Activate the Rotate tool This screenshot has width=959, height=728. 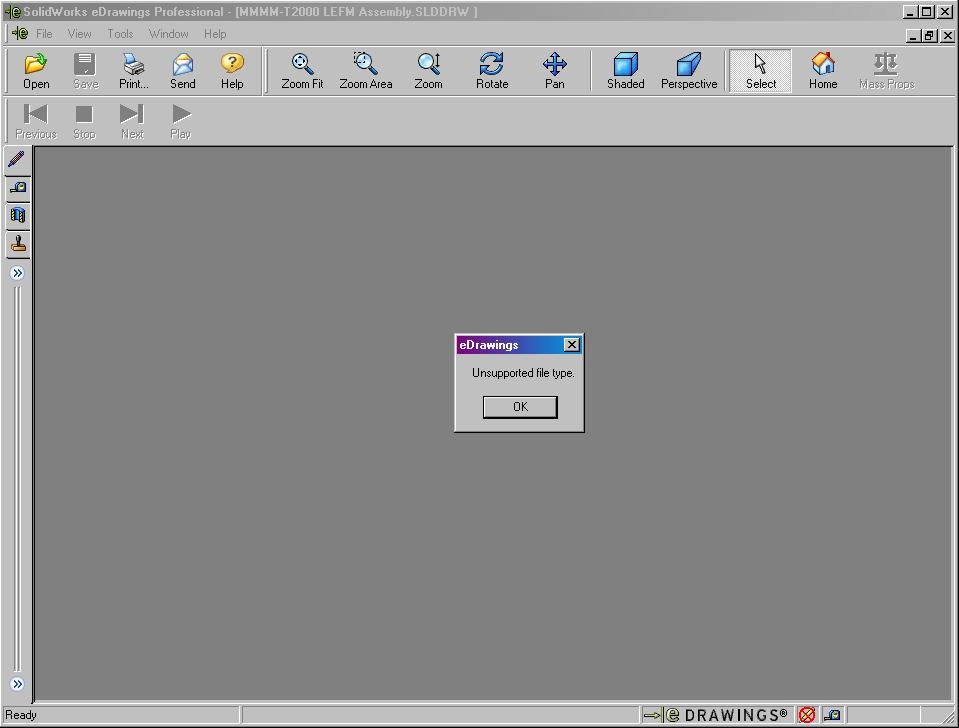click(x=492, y=71)
